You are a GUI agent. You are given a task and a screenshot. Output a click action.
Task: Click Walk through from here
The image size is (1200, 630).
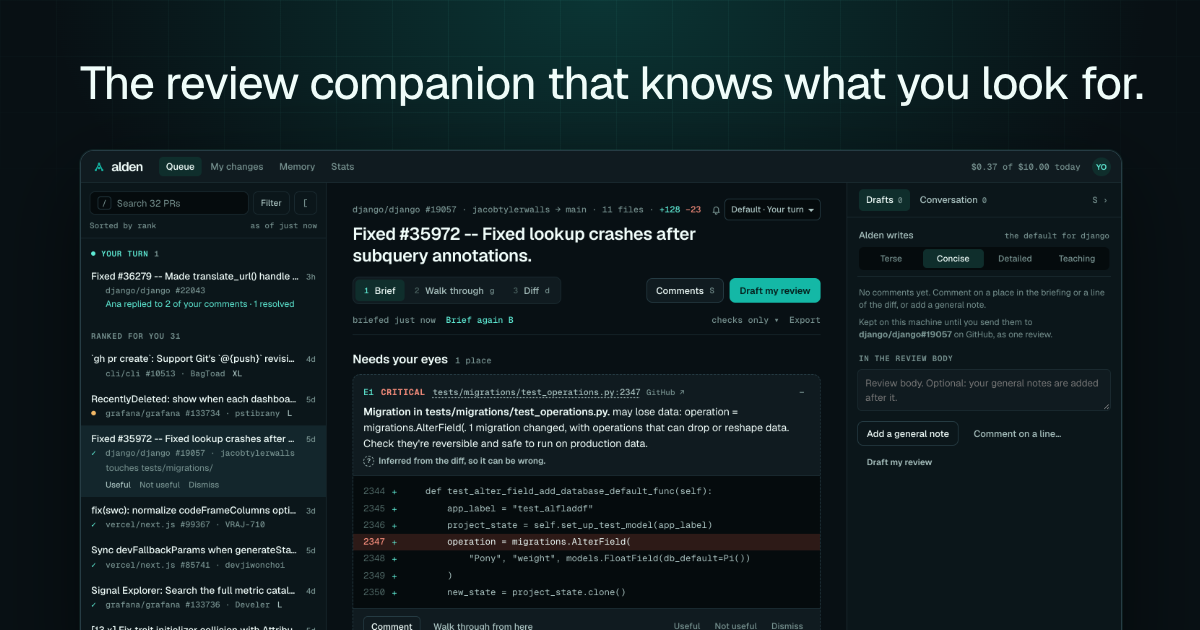point(483,626)
